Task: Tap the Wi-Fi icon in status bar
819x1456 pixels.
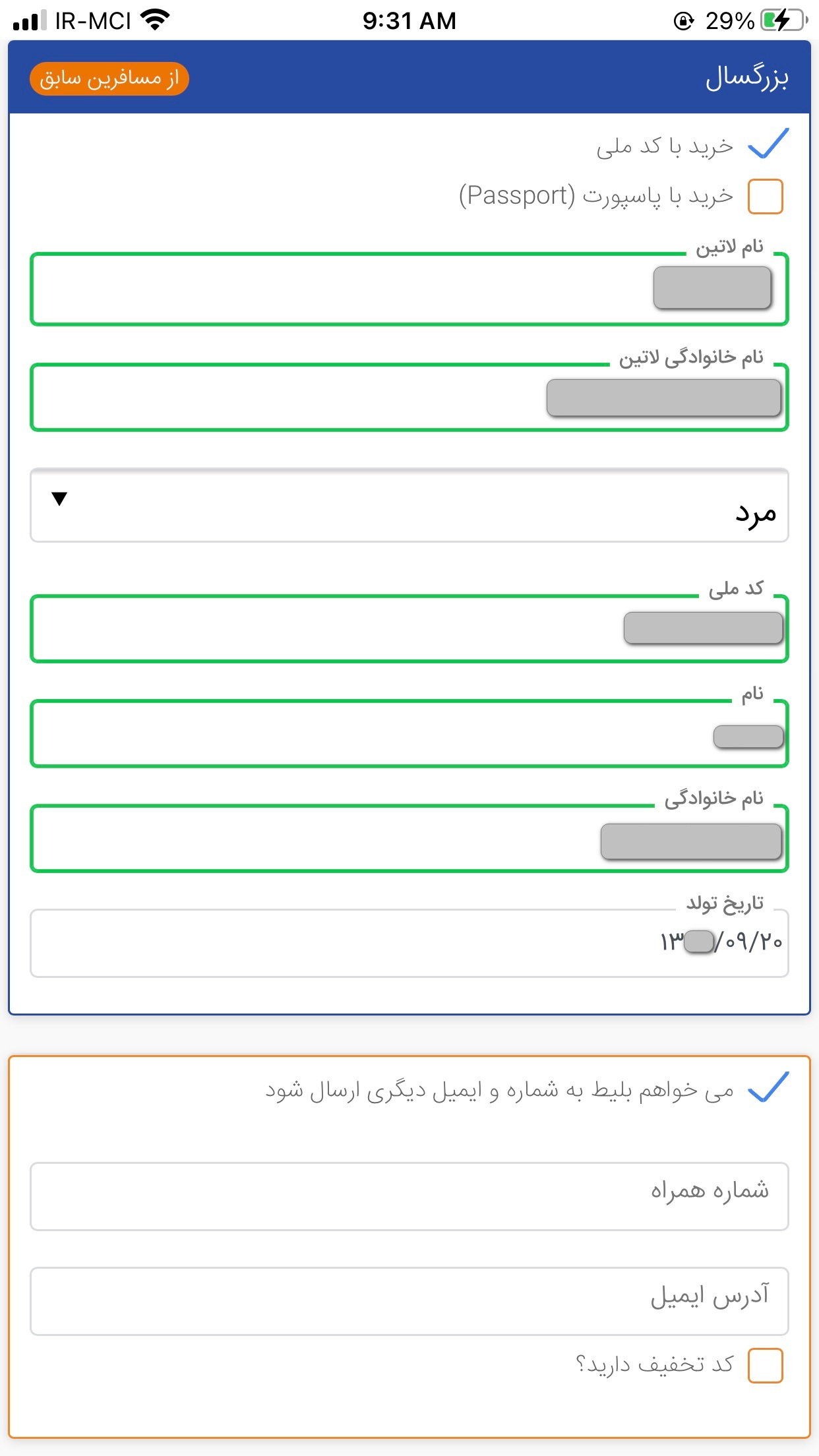Action: [156, 20]
